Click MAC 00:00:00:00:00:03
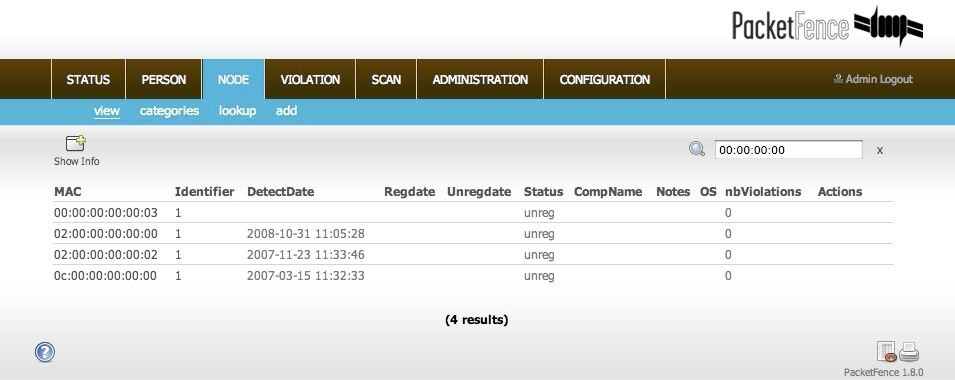The width and height of the screenshot is (955, 380). (106, 213)
